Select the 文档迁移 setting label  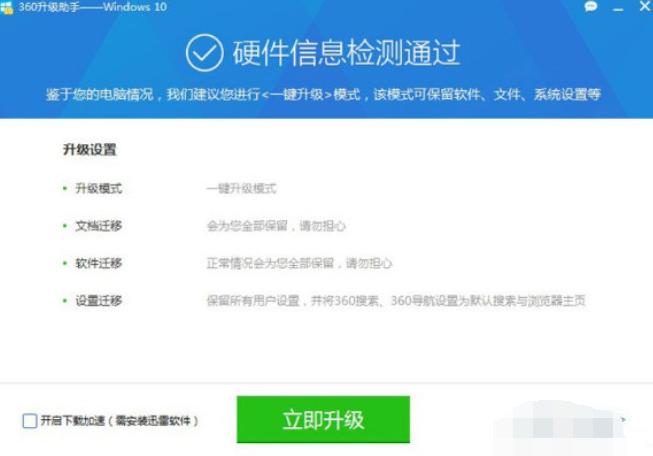coord(98,226)
